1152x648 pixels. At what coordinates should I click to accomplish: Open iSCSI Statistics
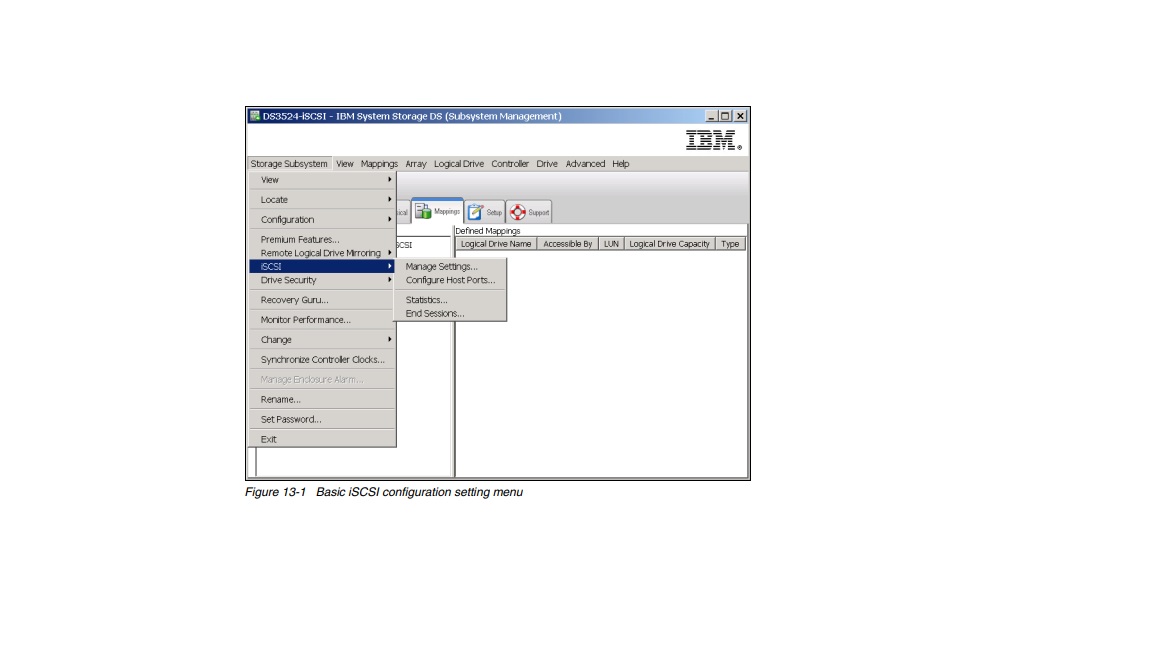coord(426,300)
